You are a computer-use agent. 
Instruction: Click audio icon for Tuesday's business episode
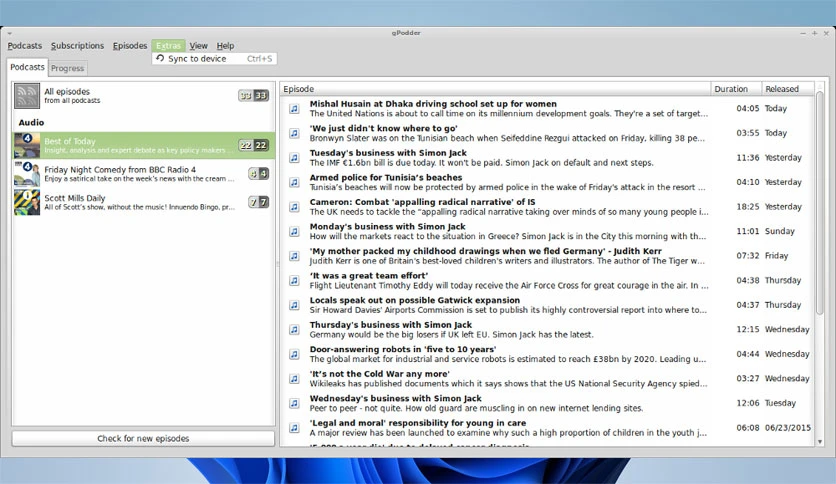[294, 158]
